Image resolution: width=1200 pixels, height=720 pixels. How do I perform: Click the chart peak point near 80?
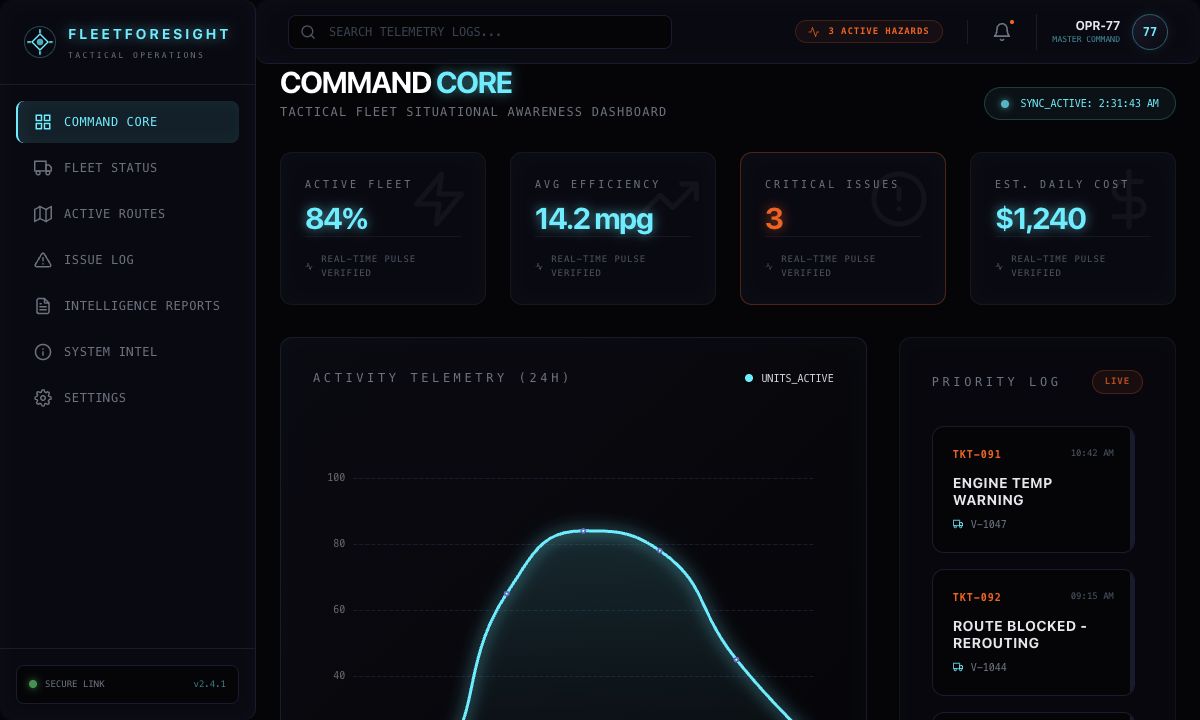(584, 531)
